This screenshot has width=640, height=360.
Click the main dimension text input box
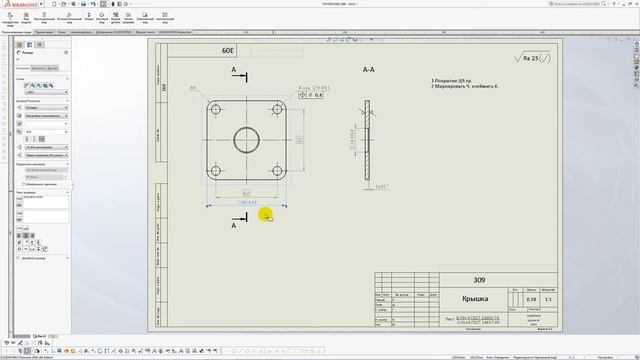coord(46,202)
